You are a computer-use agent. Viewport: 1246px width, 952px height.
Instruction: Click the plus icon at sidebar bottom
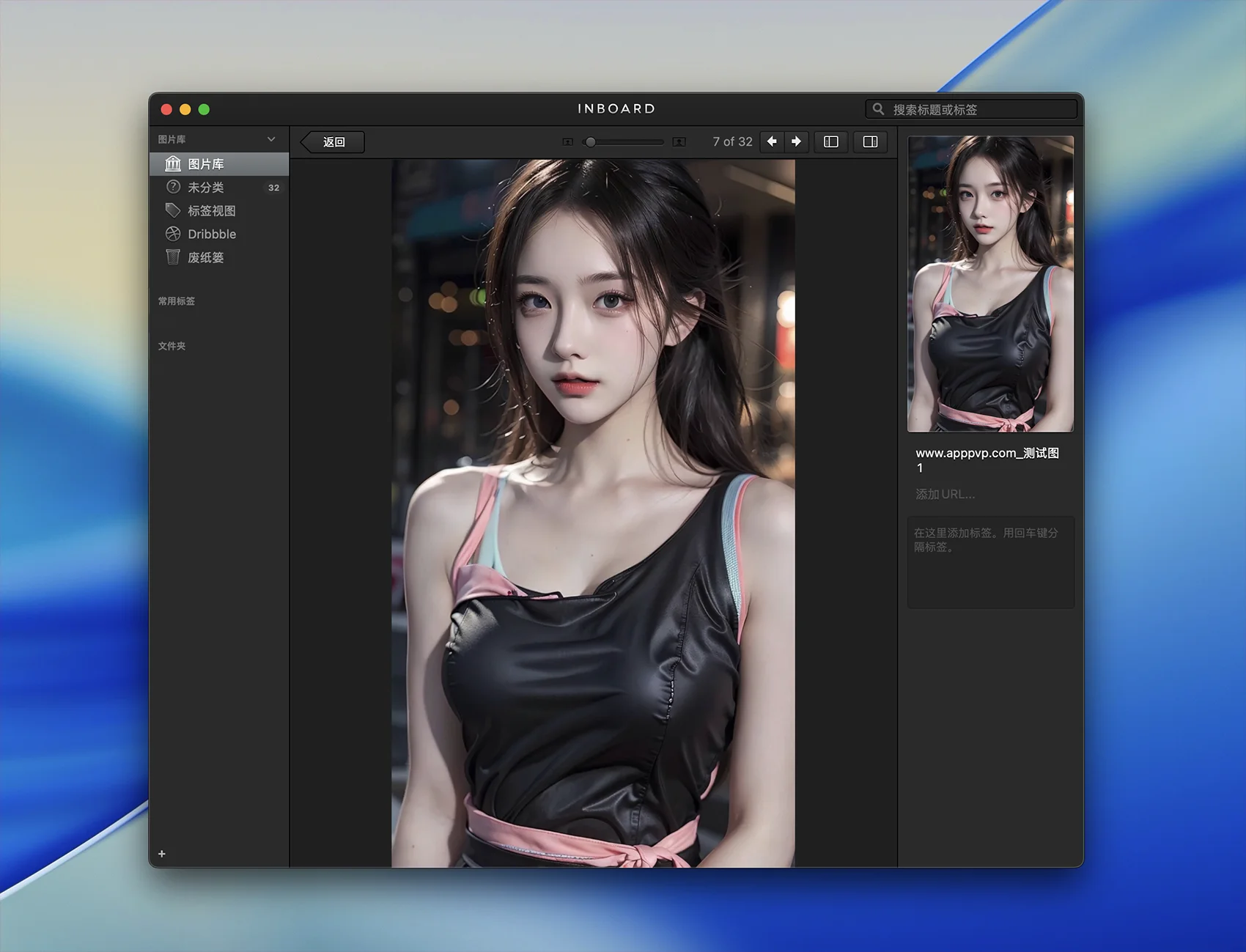[162, 854]
